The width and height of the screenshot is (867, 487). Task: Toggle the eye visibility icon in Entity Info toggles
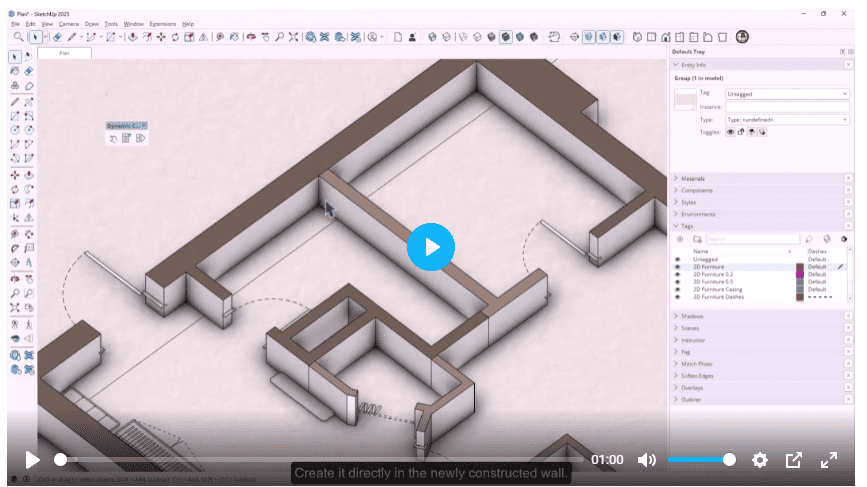click(730, 132)
